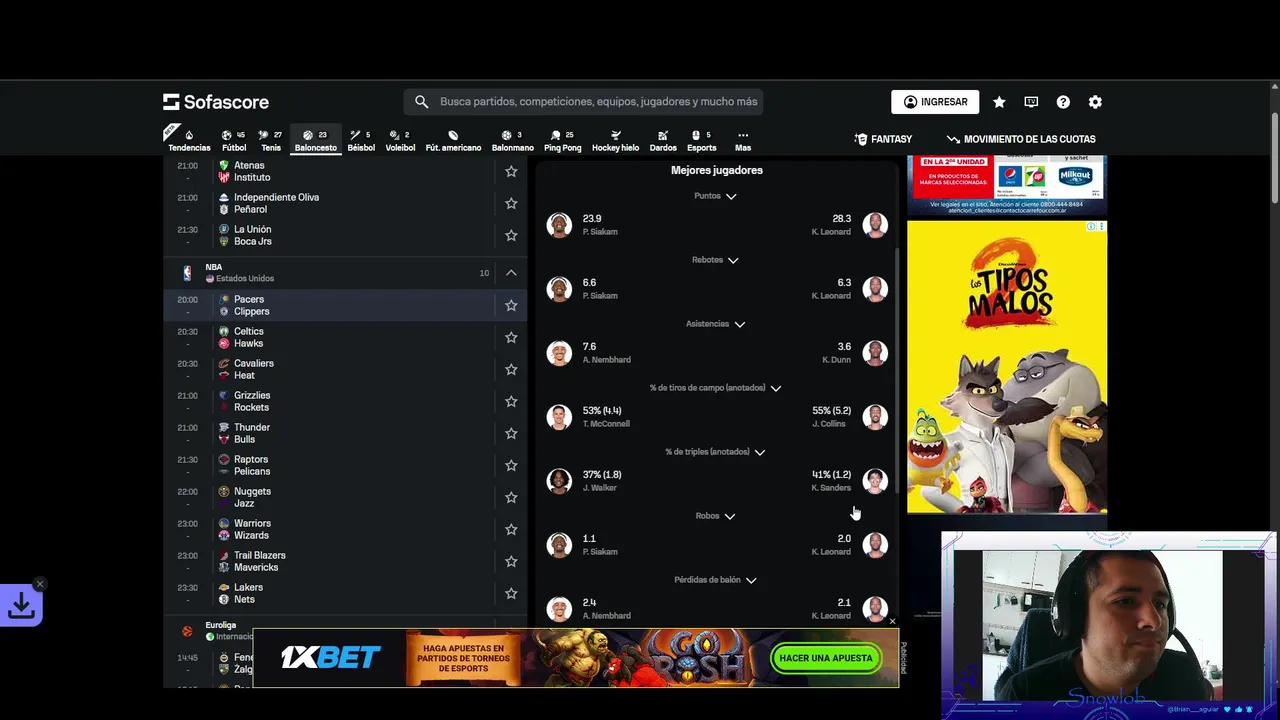Favorite the Nuggets vs Jazz match
The width and height of the screenshot is (1280, 720).
click(x=511, y=497)
